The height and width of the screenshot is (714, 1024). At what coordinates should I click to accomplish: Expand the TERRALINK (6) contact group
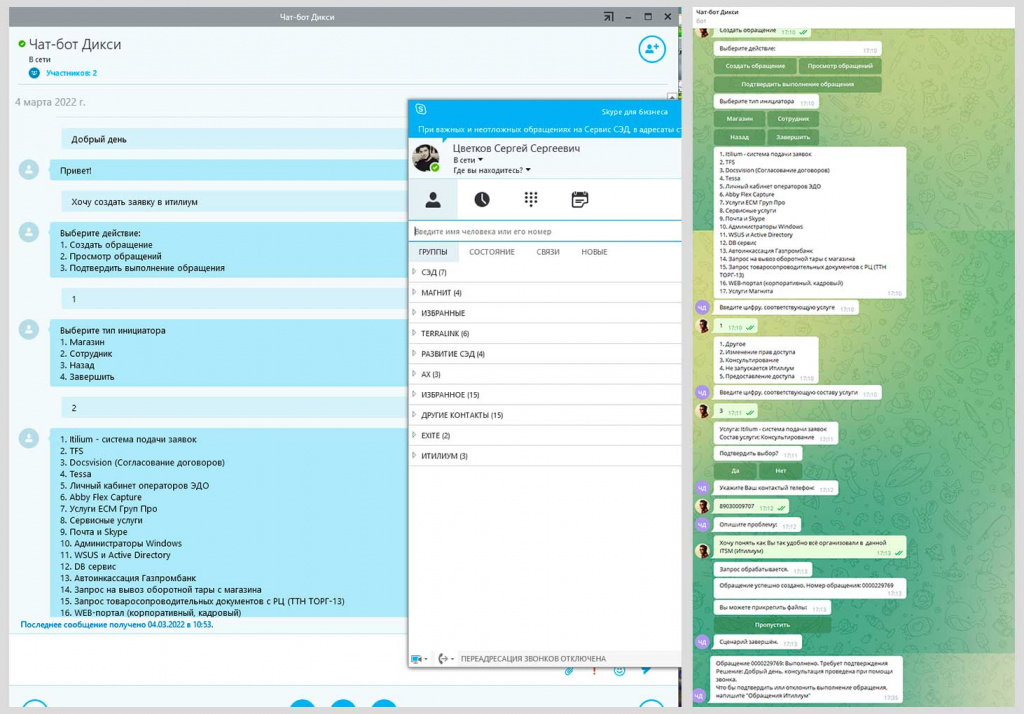(x=445, y=334)
